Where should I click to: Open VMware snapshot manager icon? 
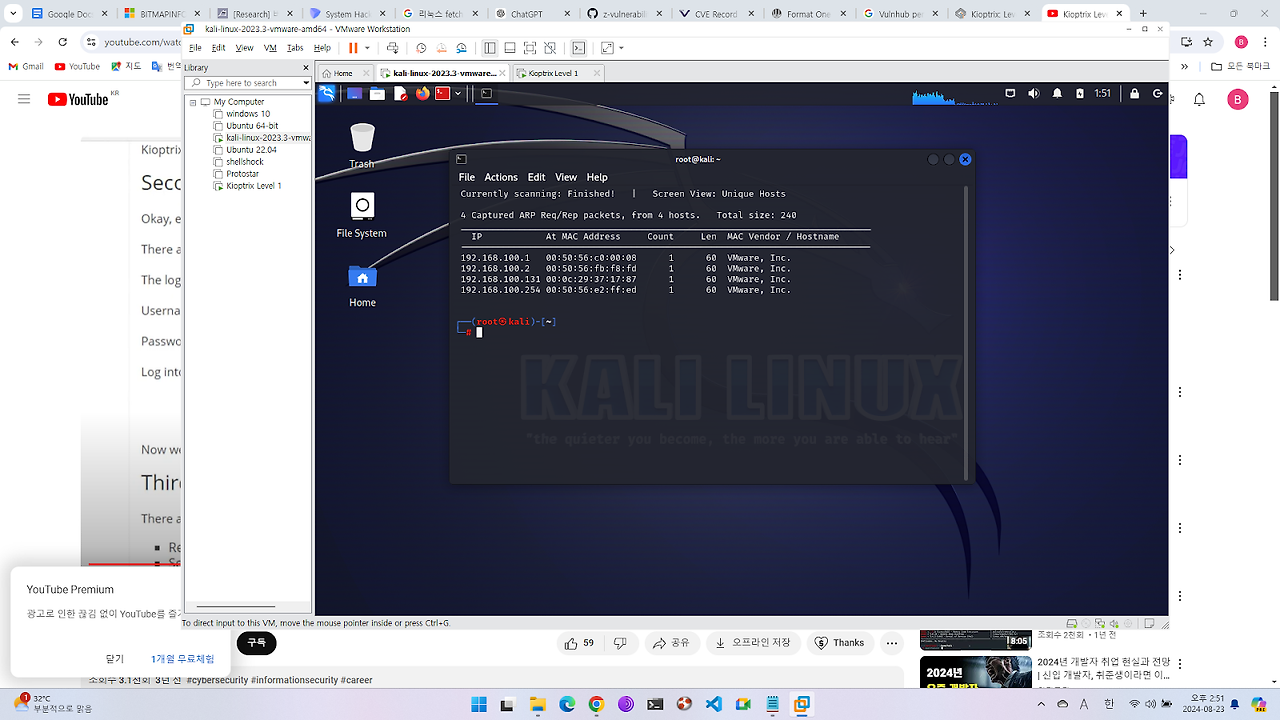click(461, 48)
